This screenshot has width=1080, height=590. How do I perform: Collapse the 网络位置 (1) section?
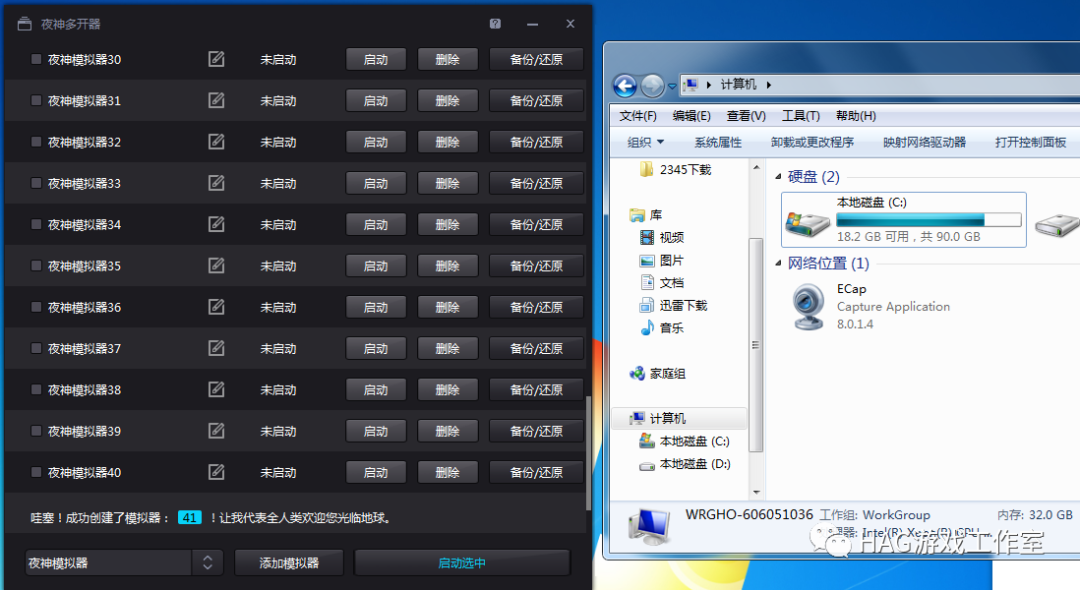click(x=779, y=263)
